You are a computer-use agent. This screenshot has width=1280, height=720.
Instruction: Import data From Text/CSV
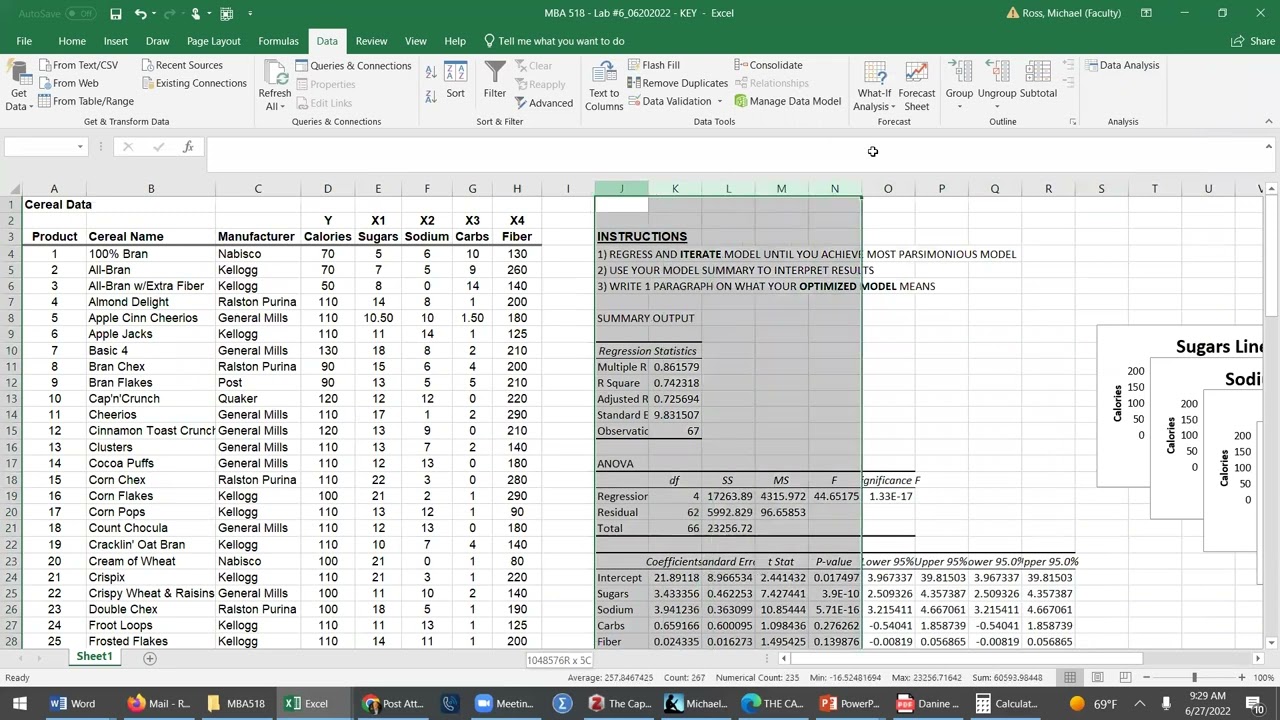(x=77, y=65)
